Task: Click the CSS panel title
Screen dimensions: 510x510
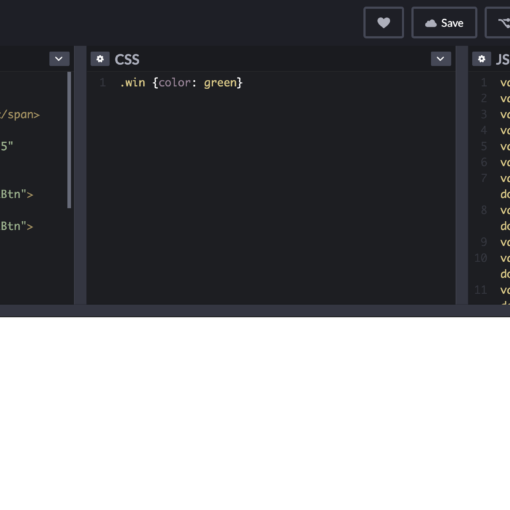Action: 127,59
